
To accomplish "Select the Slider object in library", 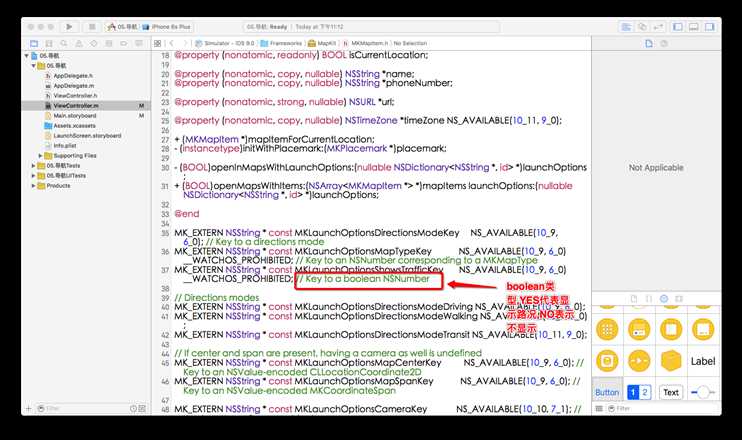I will 703,392.
